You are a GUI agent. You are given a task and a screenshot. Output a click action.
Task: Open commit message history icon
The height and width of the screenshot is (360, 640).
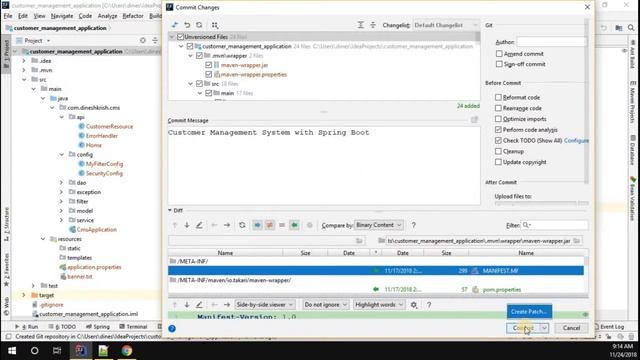coord(474,120)
